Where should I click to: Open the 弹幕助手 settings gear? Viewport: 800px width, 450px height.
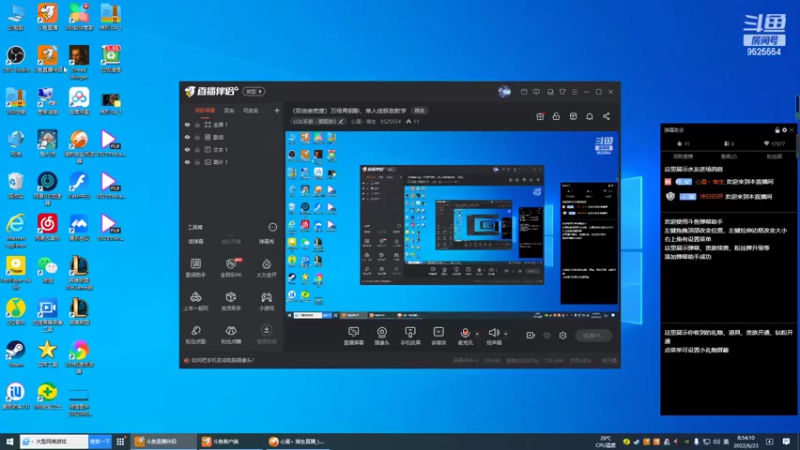[x=785, y=130]
